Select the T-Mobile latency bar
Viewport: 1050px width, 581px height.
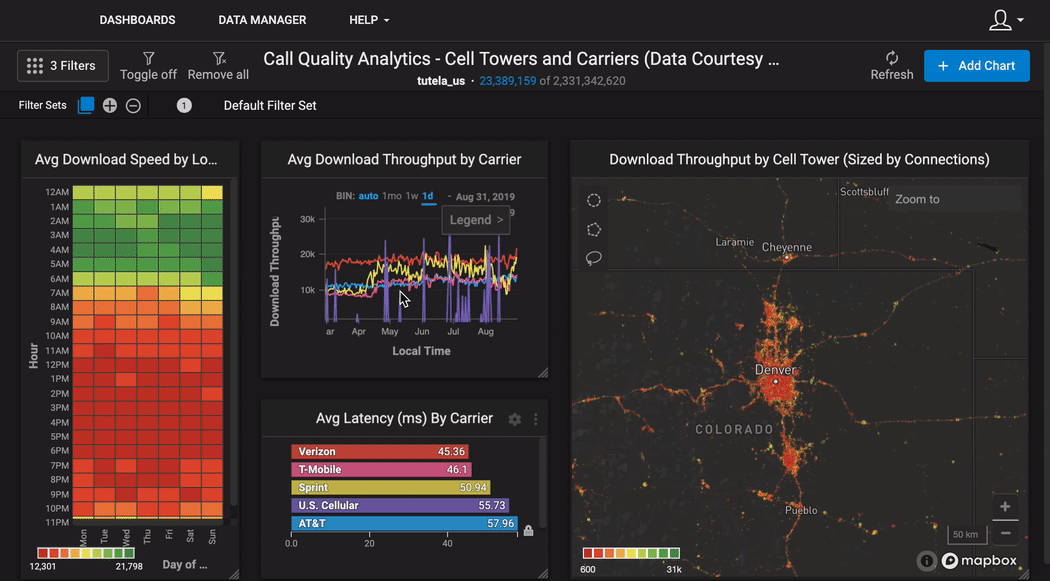(x=381, y=470)
